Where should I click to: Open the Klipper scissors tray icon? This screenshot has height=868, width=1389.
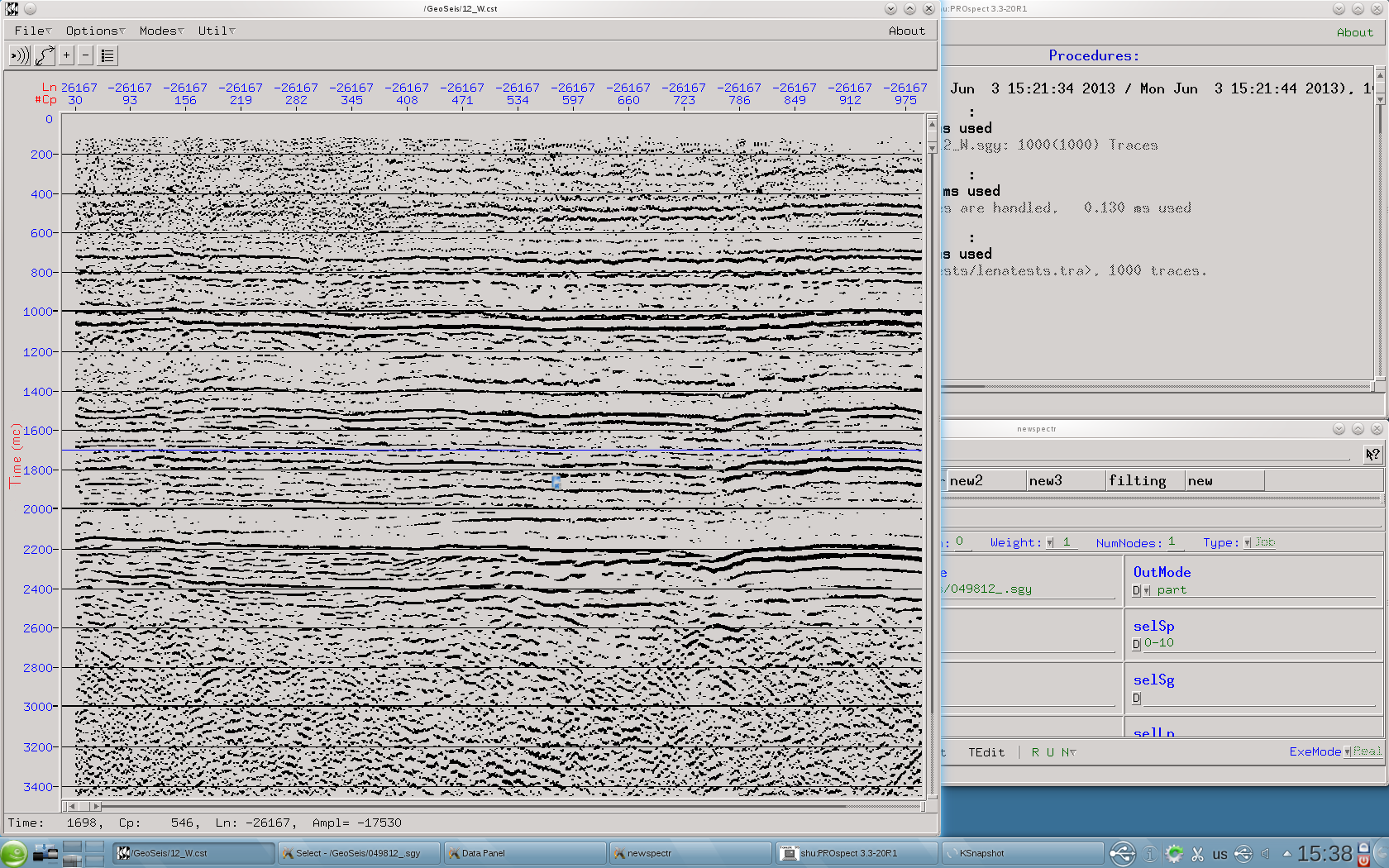pyautogui.click(x=1197, y=854)
